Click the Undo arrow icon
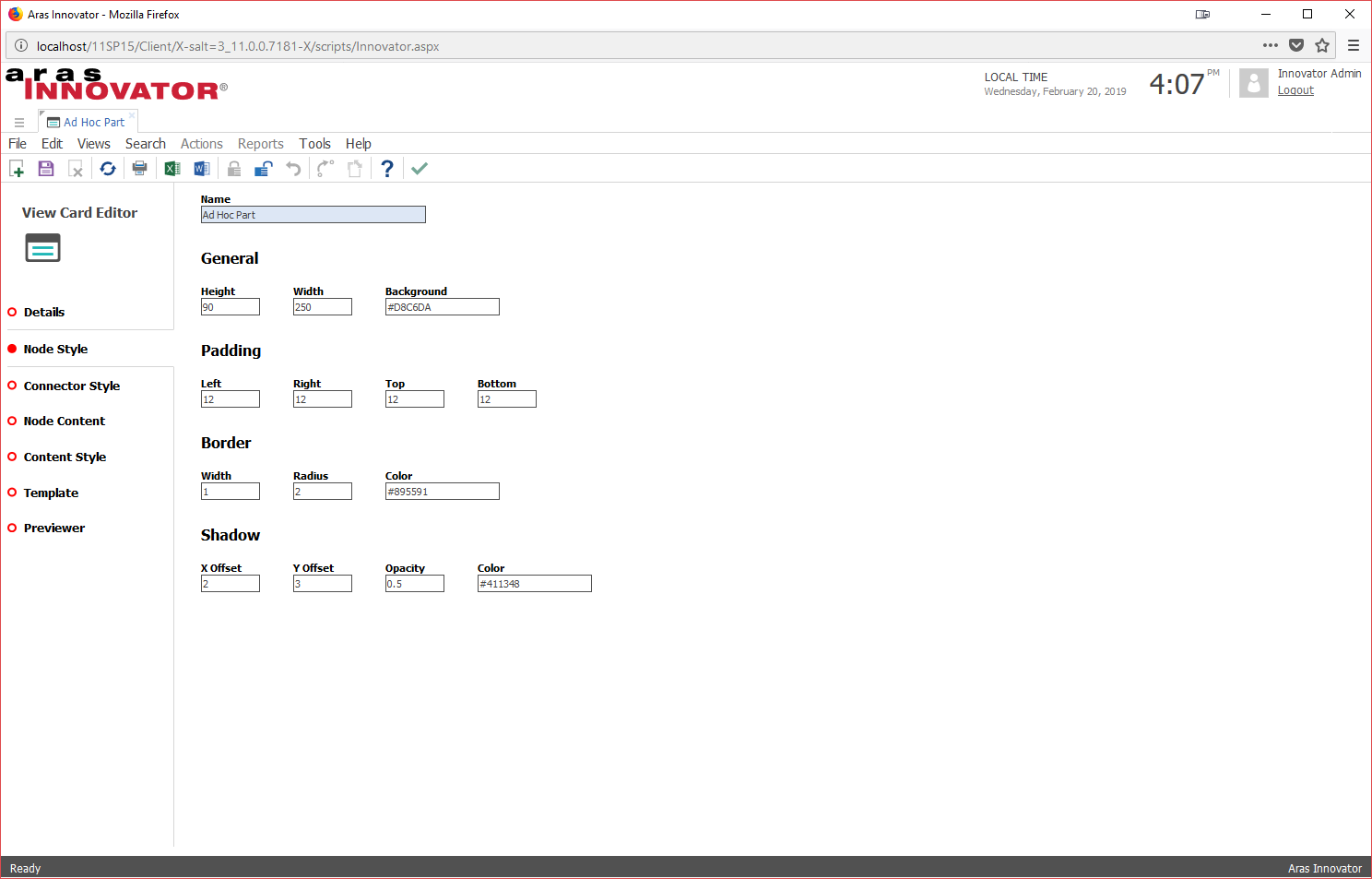Image resolution: width=1372 pixels, height=879 pixels. [x=293, y=169]
